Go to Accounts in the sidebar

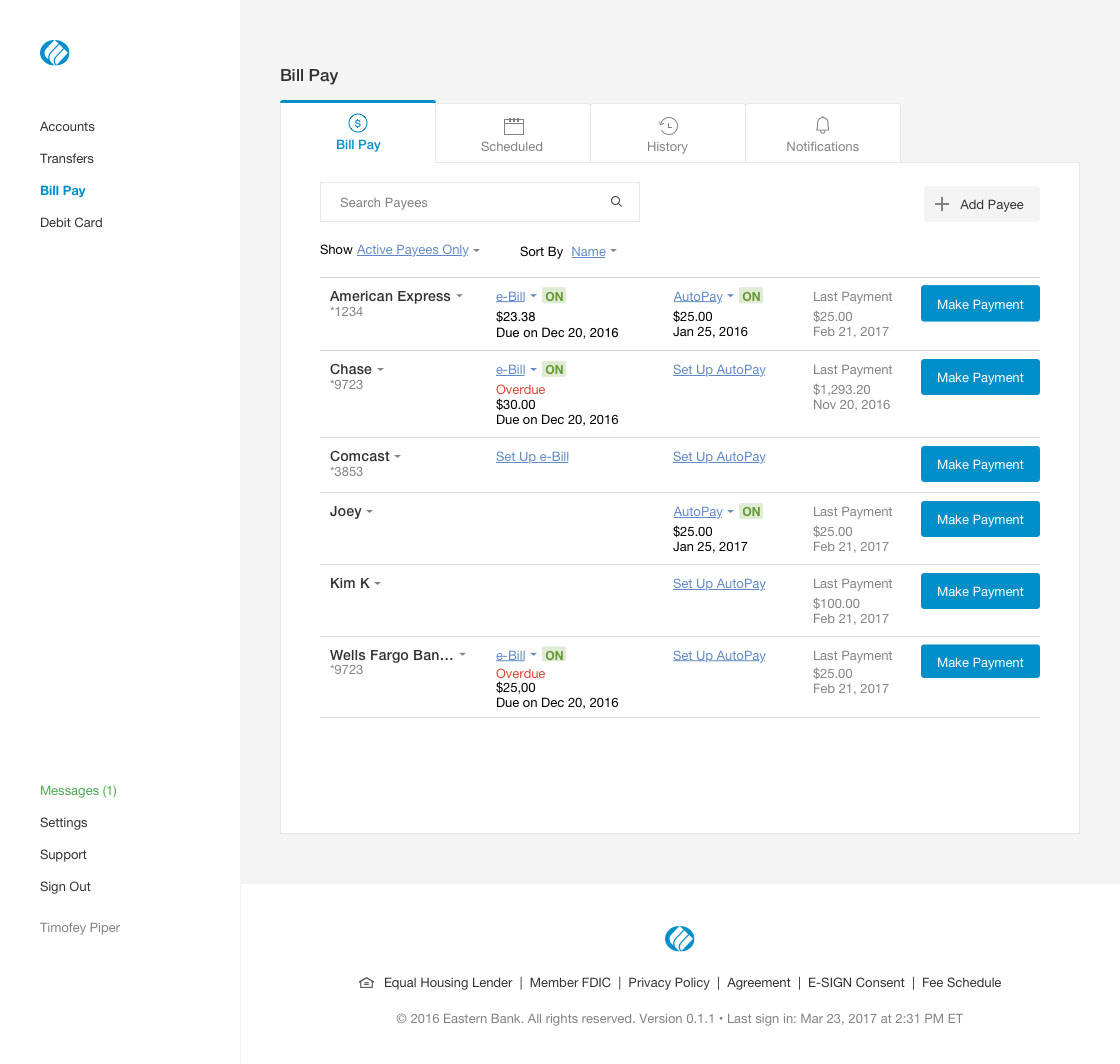click(67, 126)
